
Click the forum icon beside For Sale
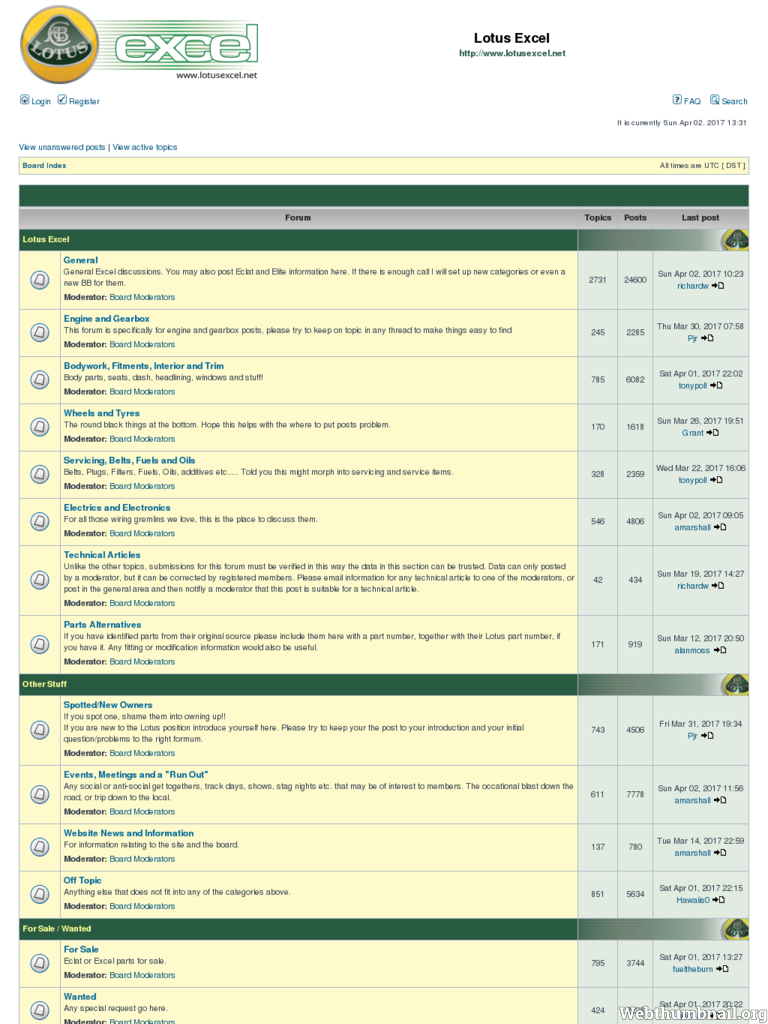click(x=40, y=963)
